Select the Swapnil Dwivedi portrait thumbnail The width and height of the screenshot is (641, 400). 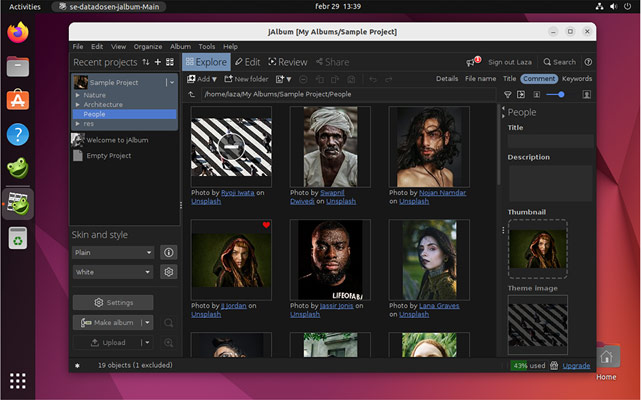pyautogui.click(x=330, y=146)
